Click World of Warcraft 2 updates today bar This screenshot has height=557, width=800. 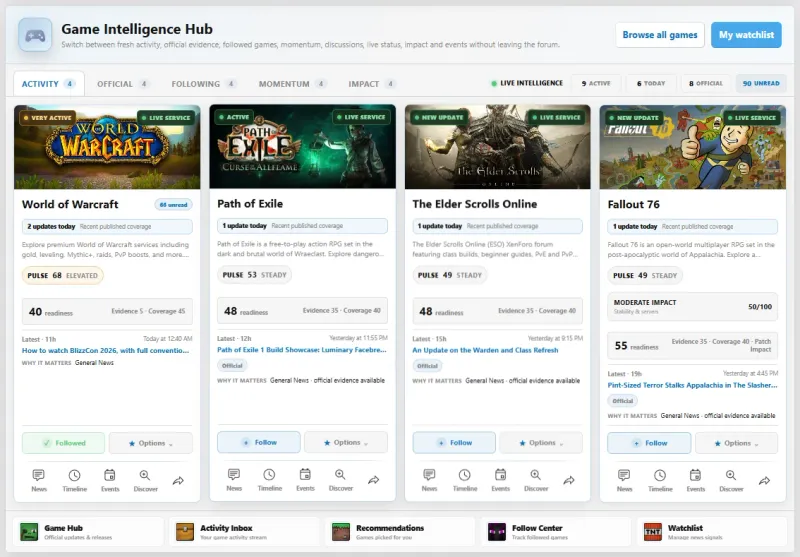107,226
